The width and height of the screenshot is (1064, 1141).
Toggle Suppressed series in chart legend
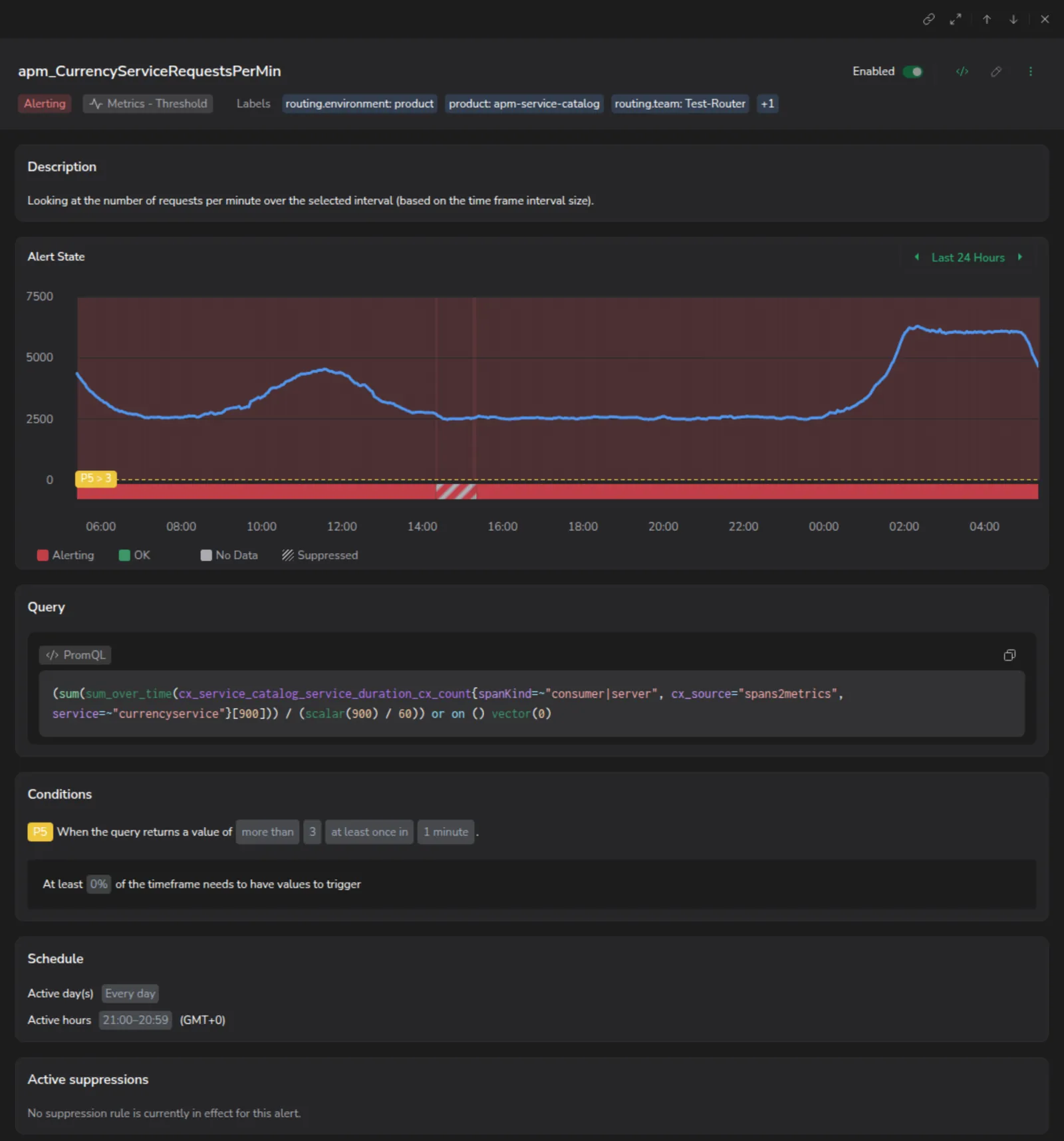coord(320,555)
